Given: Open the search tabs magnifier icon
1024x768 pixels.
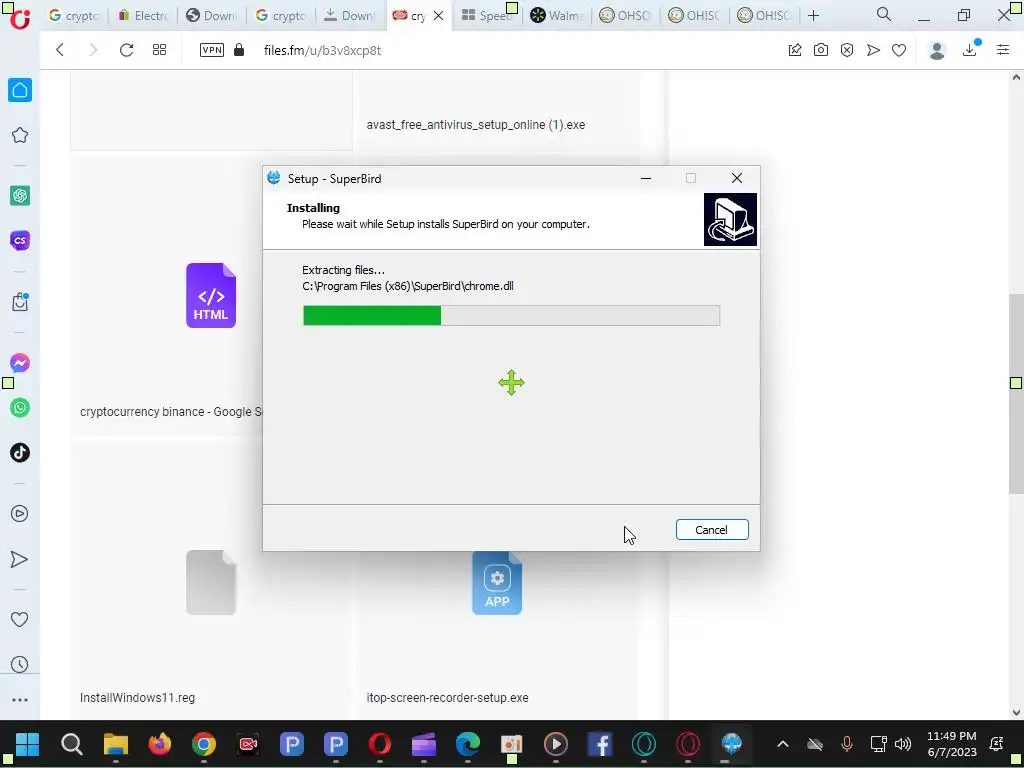Looking at the screenshot, I should (x=884, y=15).
